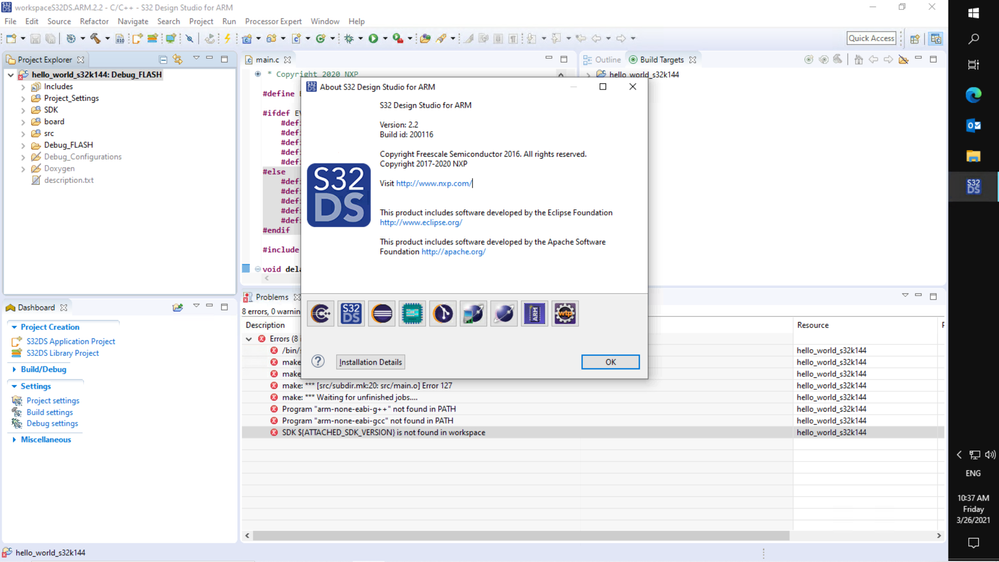Click S32DS Application Project link

[71, 342]
